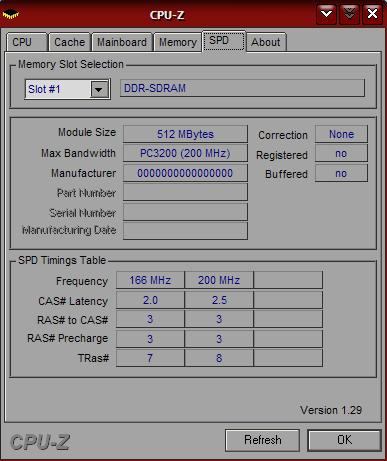Screen dimensions: 387x461
Task: Click the RAS# Precharge value under 200 MHz
Action: coord(219,339)
